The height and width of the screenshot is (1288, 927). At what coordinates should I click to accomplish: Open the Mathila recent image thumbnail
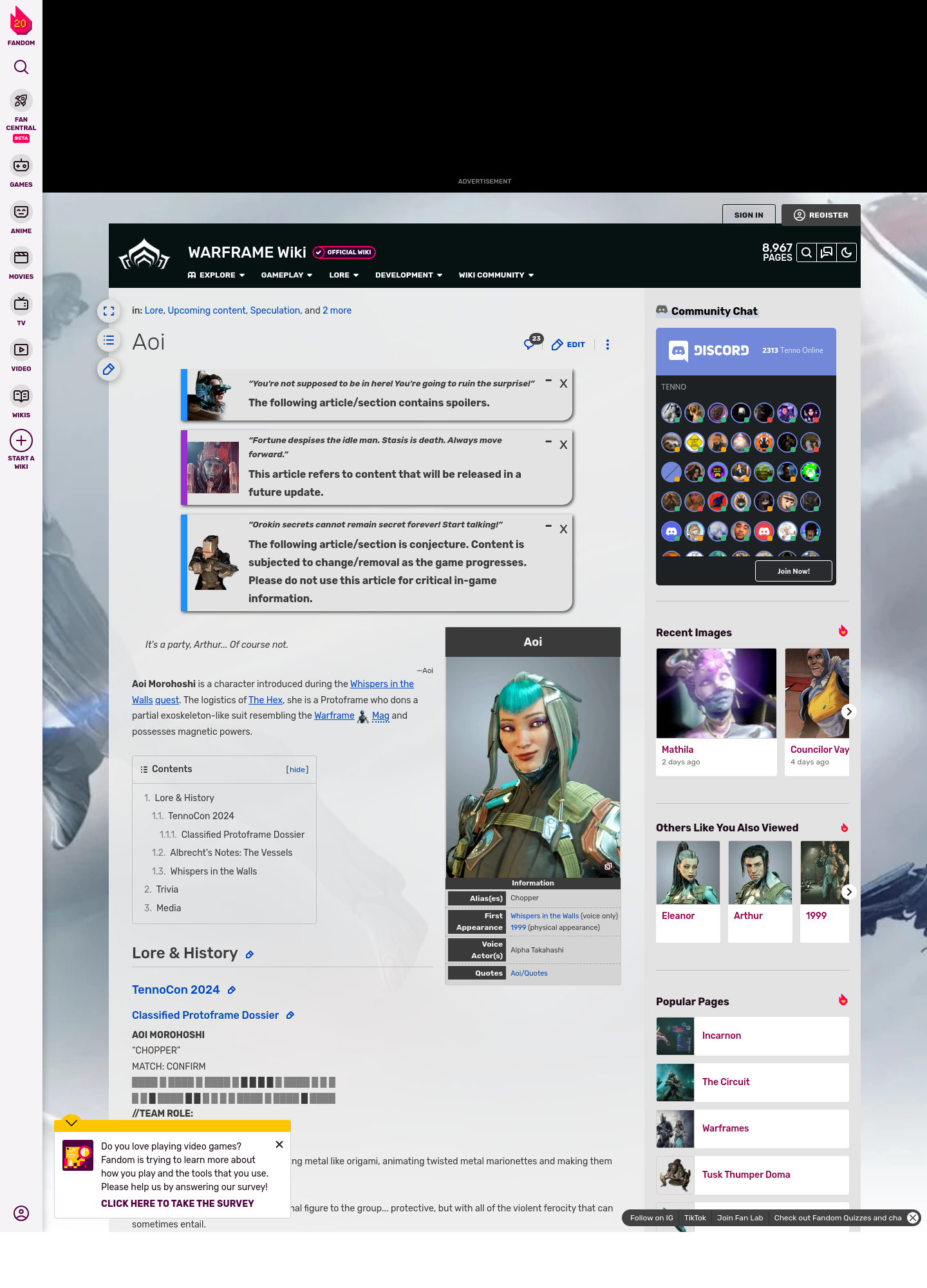pos(716,693)
